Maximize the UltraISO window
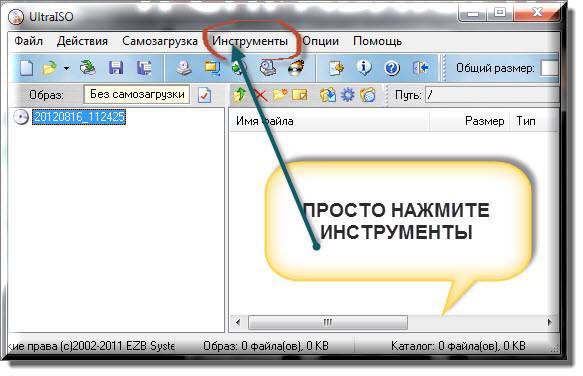This screenshot has width=583, height=376. tap(500, 13)
